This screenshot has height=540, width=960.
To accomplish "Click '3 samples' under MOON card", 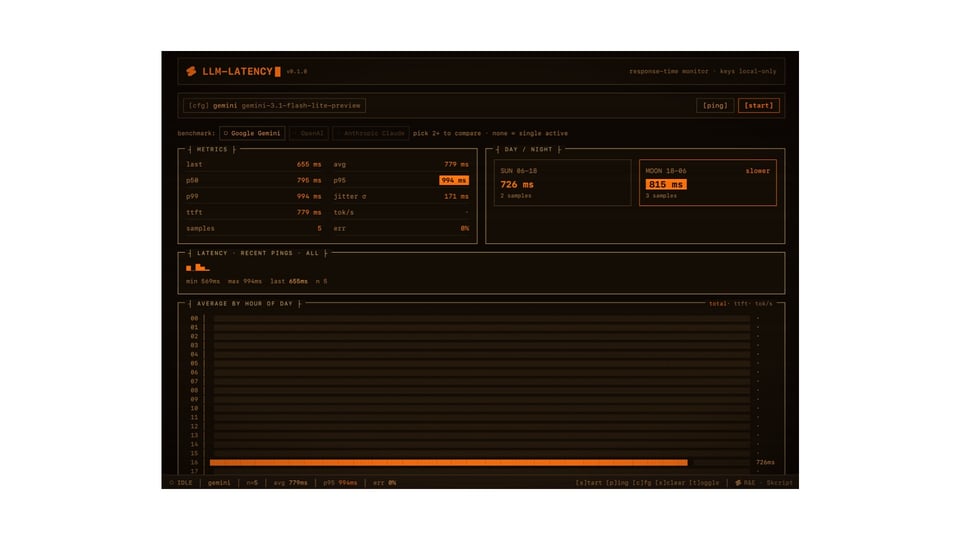I will tap(661, 196).
